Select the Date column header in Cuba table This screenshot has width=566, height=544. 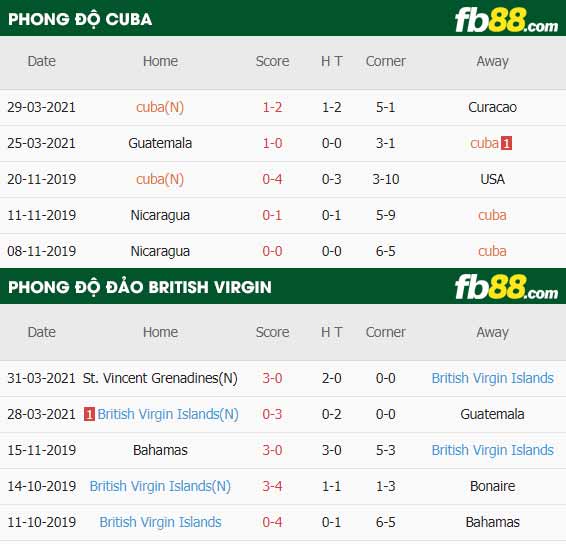[42, 61]
